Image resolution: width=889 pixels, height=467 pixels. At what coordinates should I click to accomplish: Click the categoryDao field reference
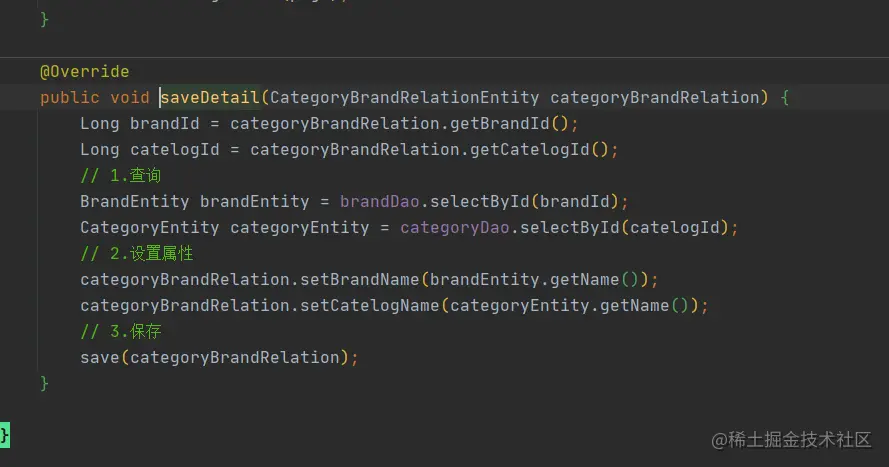(455, 227)
